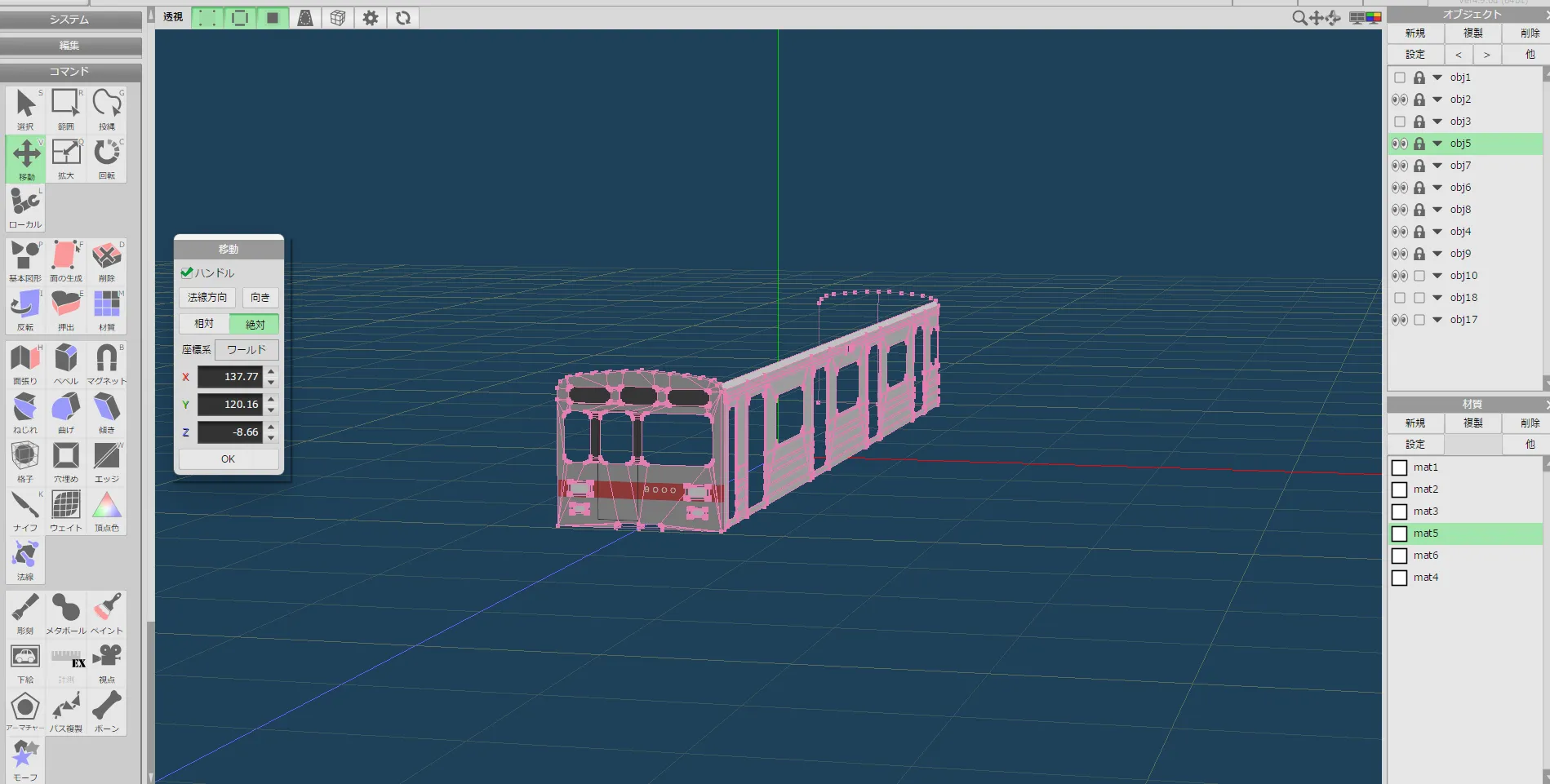Choose the Magnet (マグネット) tool
This screenshot has height=784, width=1550.
pyautogui.click(x=107, y=363)
